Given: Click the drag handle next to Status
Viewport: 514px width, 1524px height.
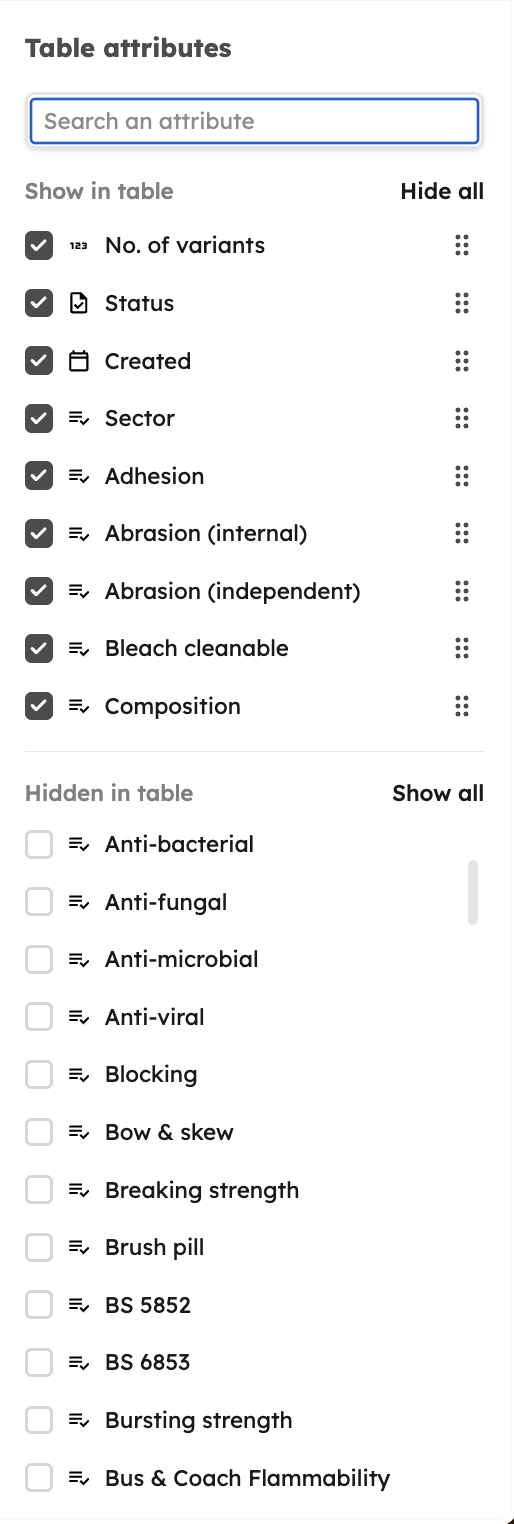Looking at the screenshot, I should coord(461,303).
